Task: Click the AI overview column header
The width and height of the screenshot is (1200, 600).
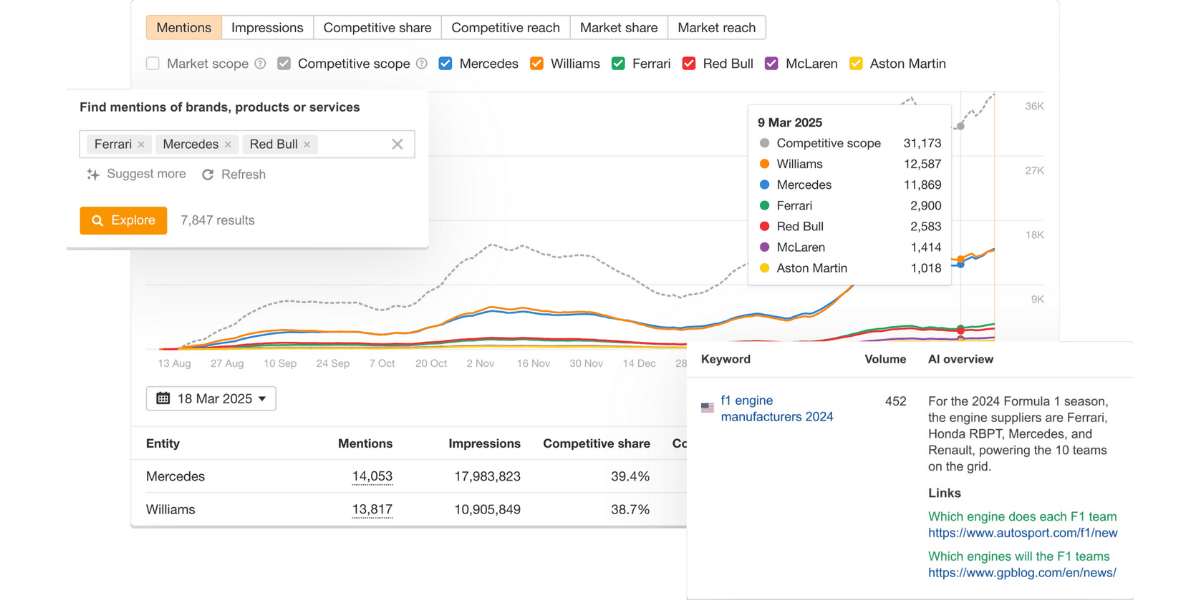Action: pyautogui.click(x=961, y=359)
